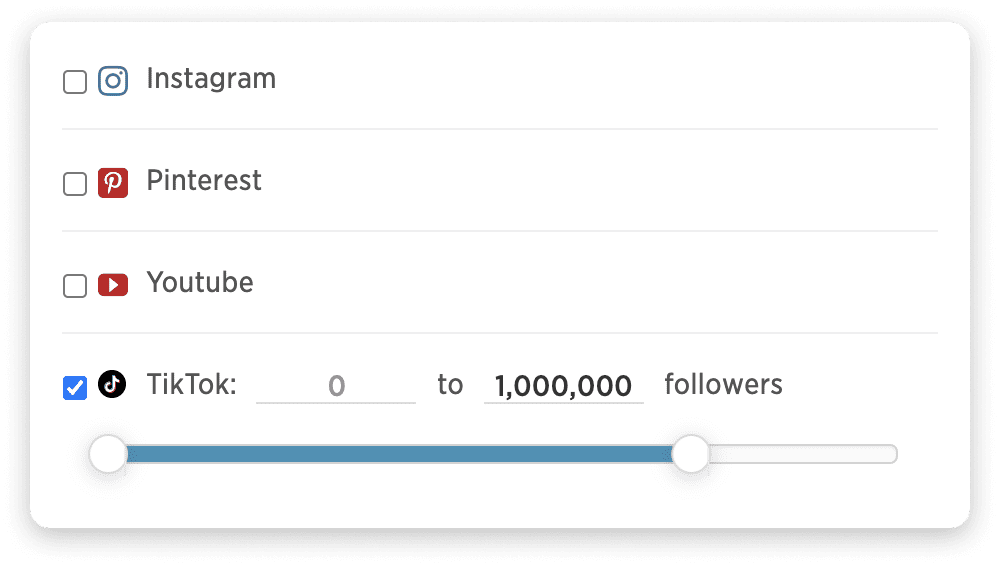The height and width of the screenshot is (566, 1000).
Task: Click the left slider handle
Action: click(108, 454)
